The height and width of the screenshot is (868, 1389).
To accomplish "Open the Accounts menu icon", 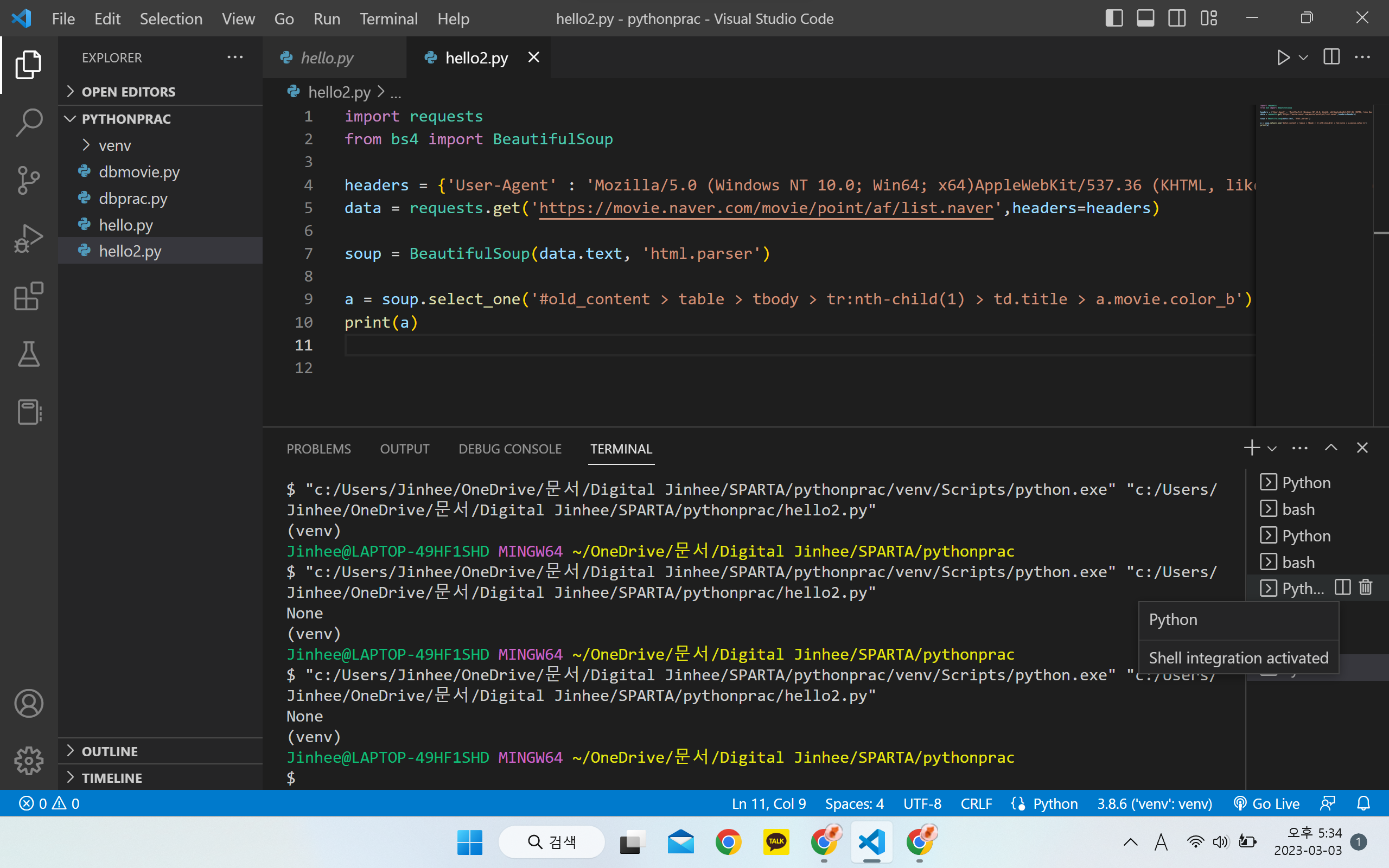I will click(x=29, y=704).
